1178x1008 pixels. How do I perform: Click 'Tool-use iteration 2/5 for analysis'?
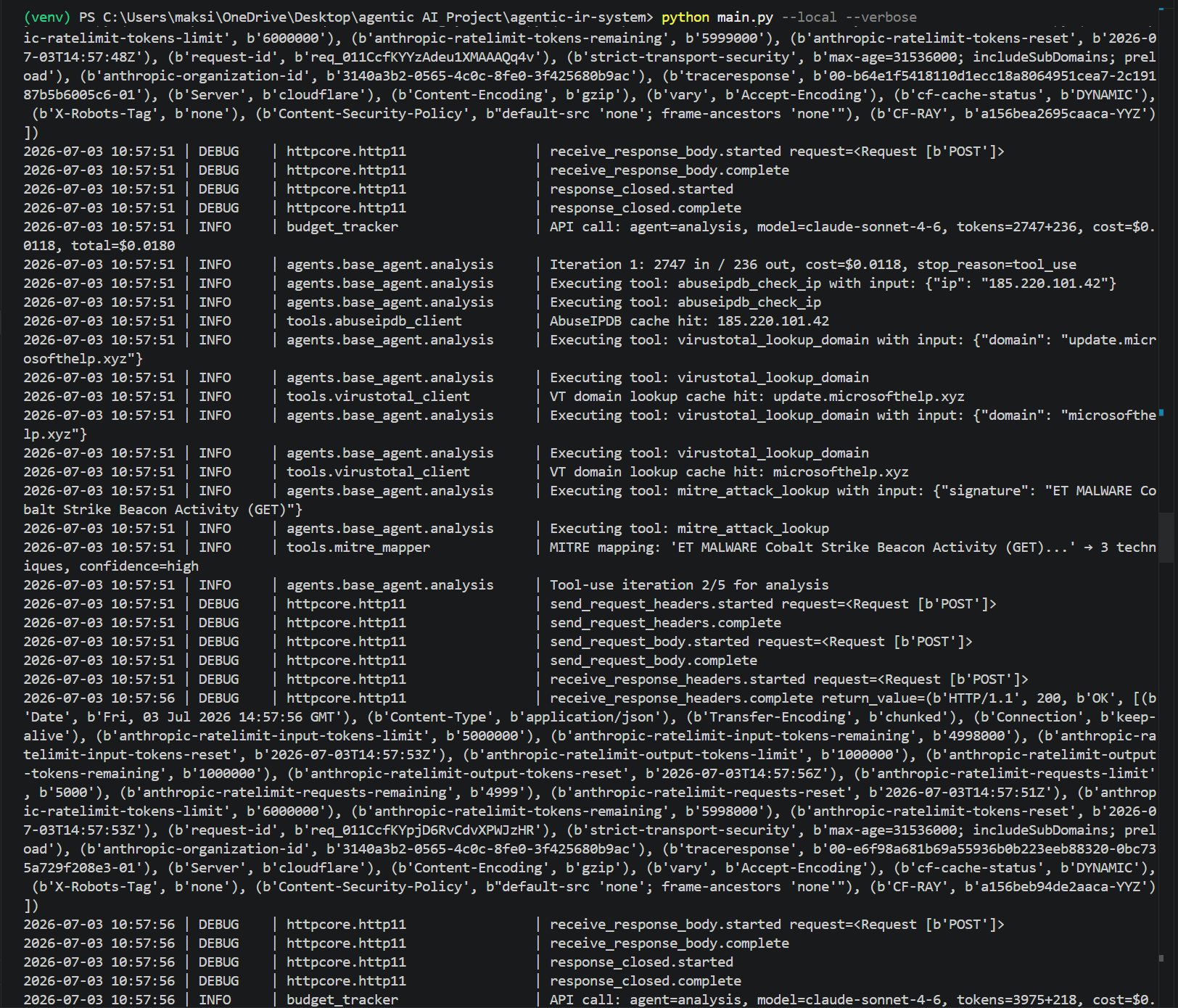689,585
